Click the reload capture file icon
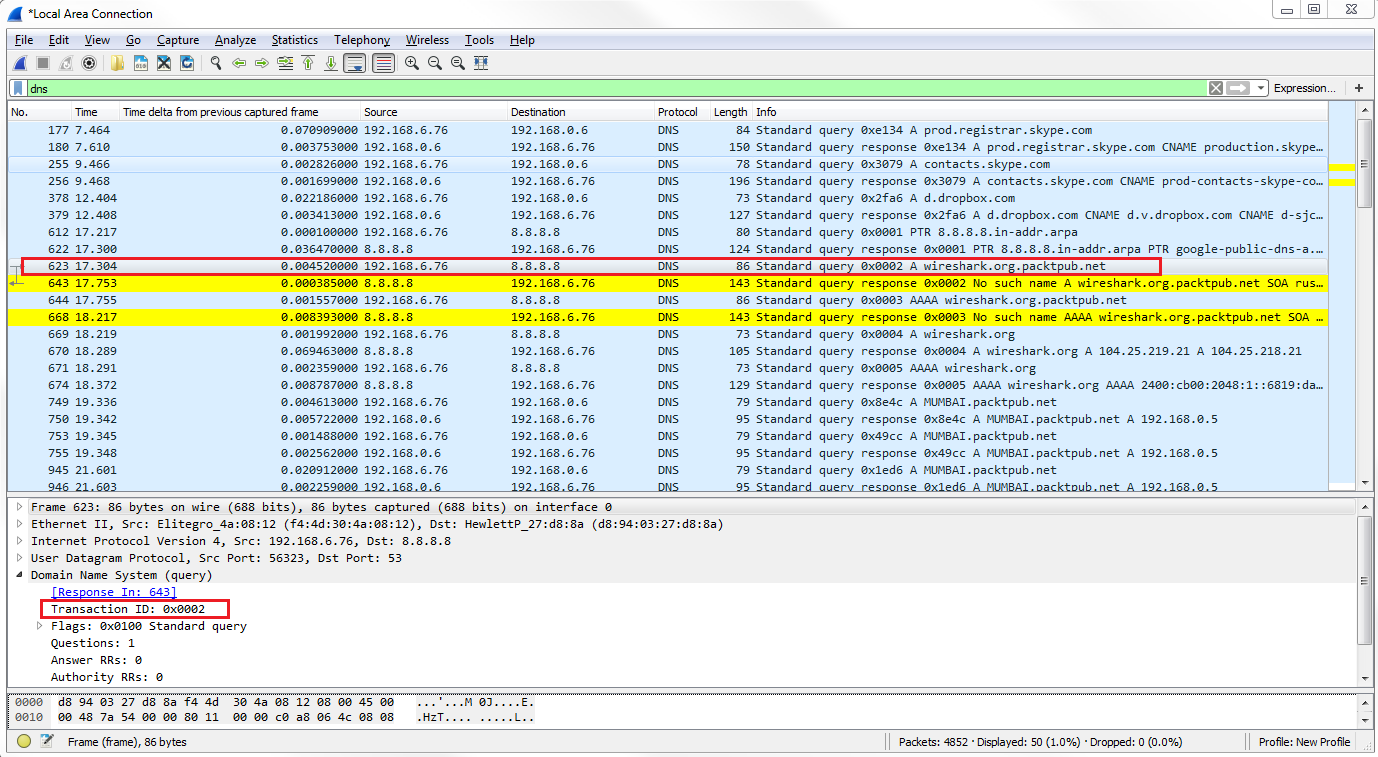The width and height of the screenshot is (1378, 757). pyautogui.click(x=187, y=63)
